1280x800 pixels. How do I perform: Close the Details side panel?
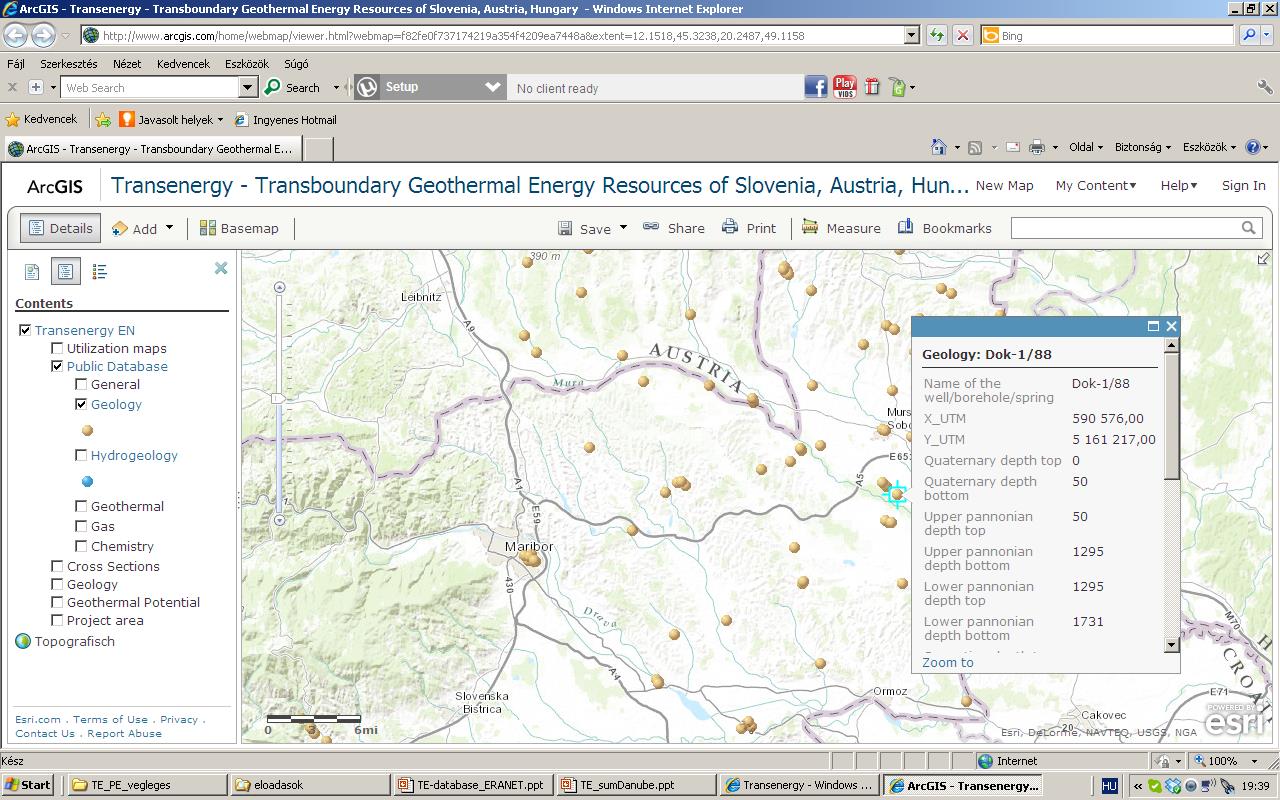pos(221,268)
